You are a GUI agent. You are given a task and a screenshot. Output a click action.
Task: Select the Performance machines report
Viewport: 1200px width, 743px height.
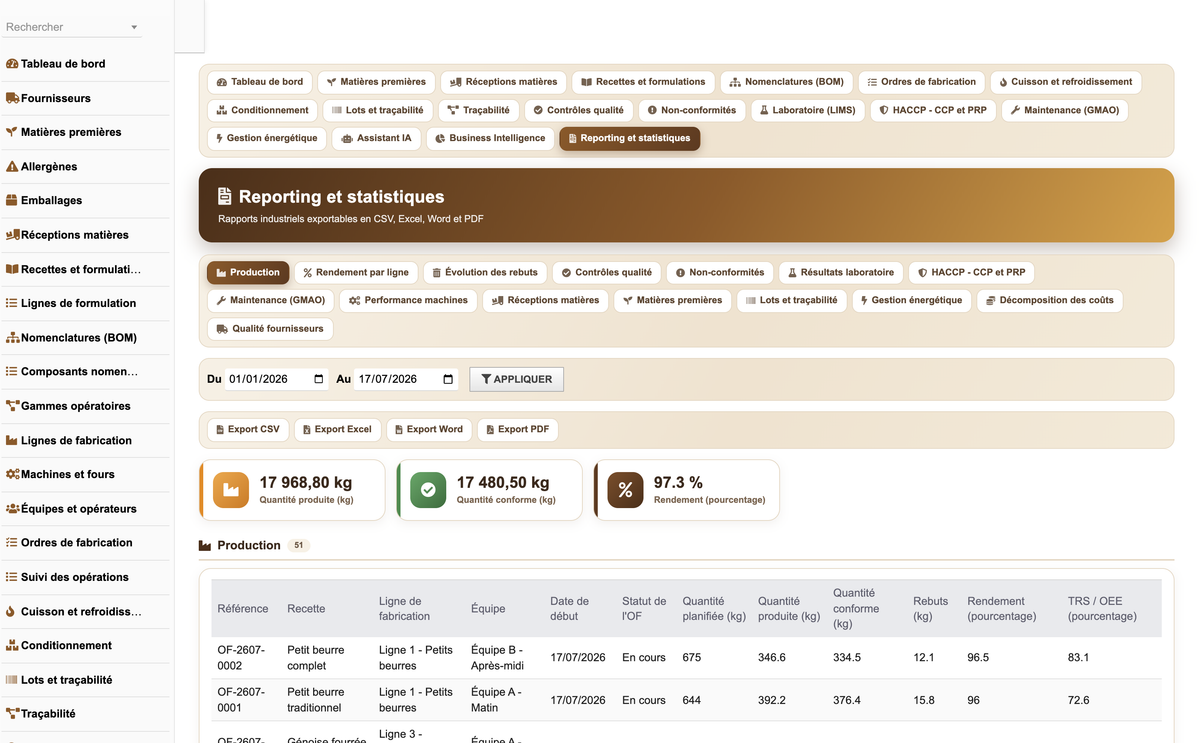pos(408,300)
